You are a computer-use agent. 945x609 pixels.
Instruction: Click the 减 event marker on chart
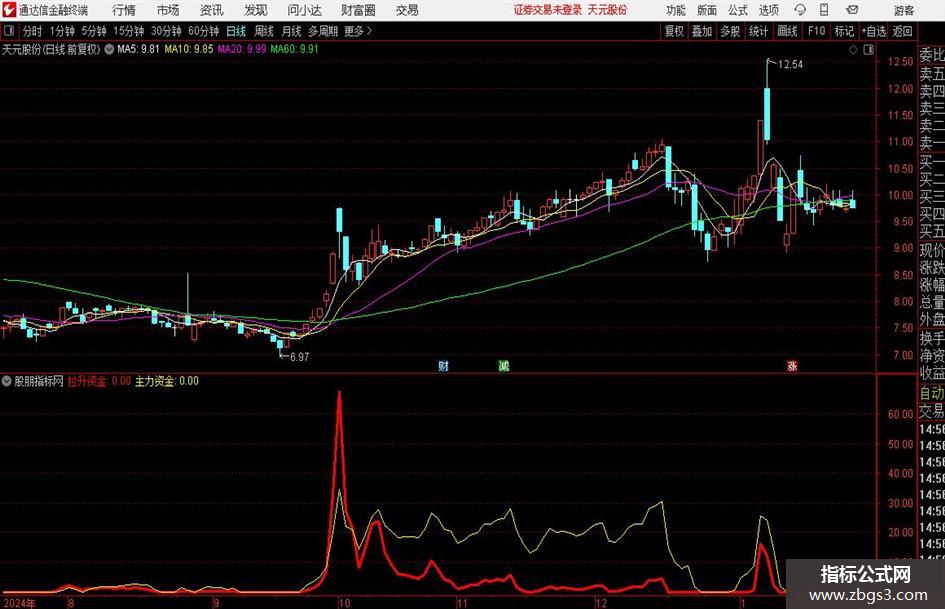[x=503, y=365]
